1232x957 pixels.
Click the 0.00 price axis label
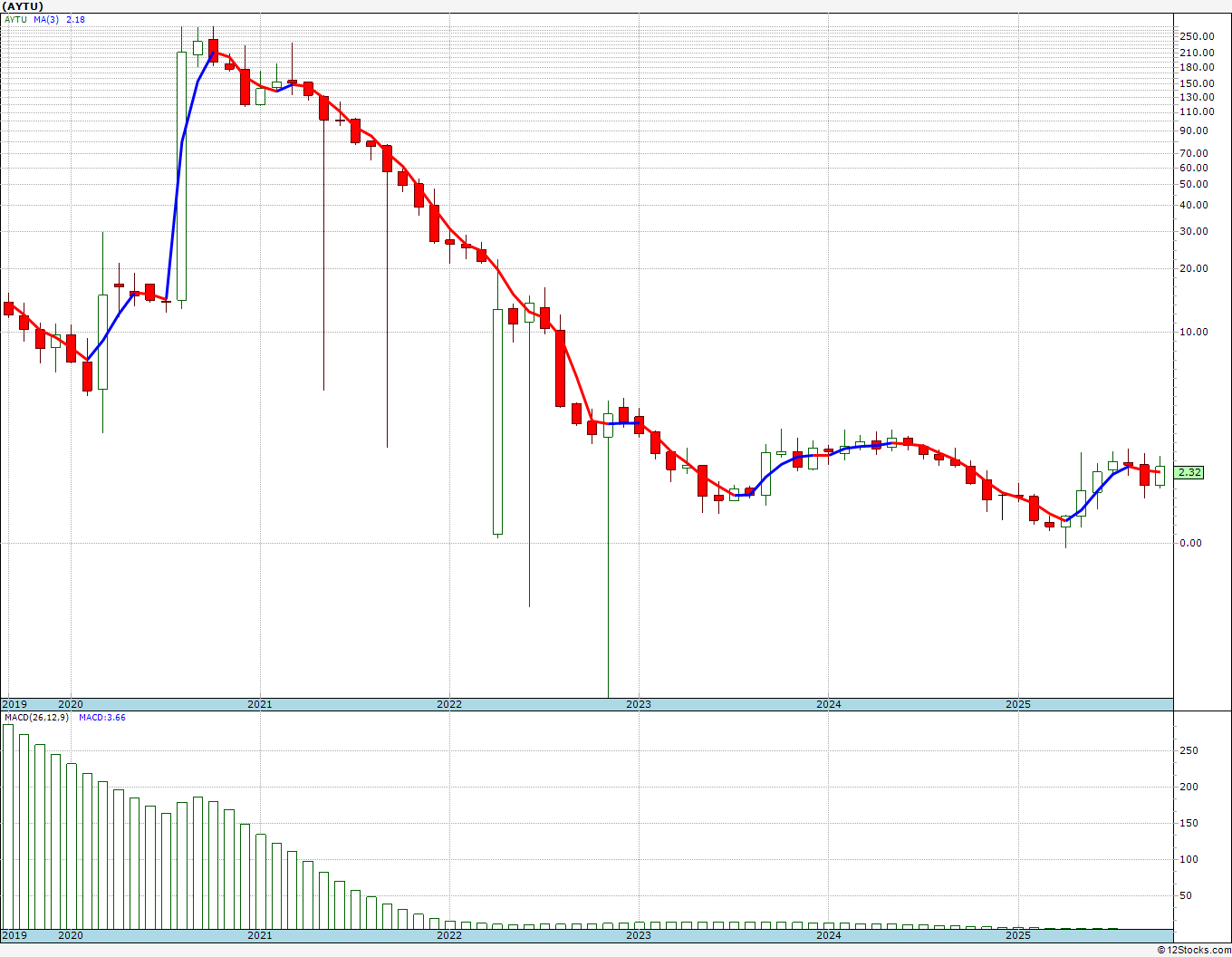click(1193, 543)
